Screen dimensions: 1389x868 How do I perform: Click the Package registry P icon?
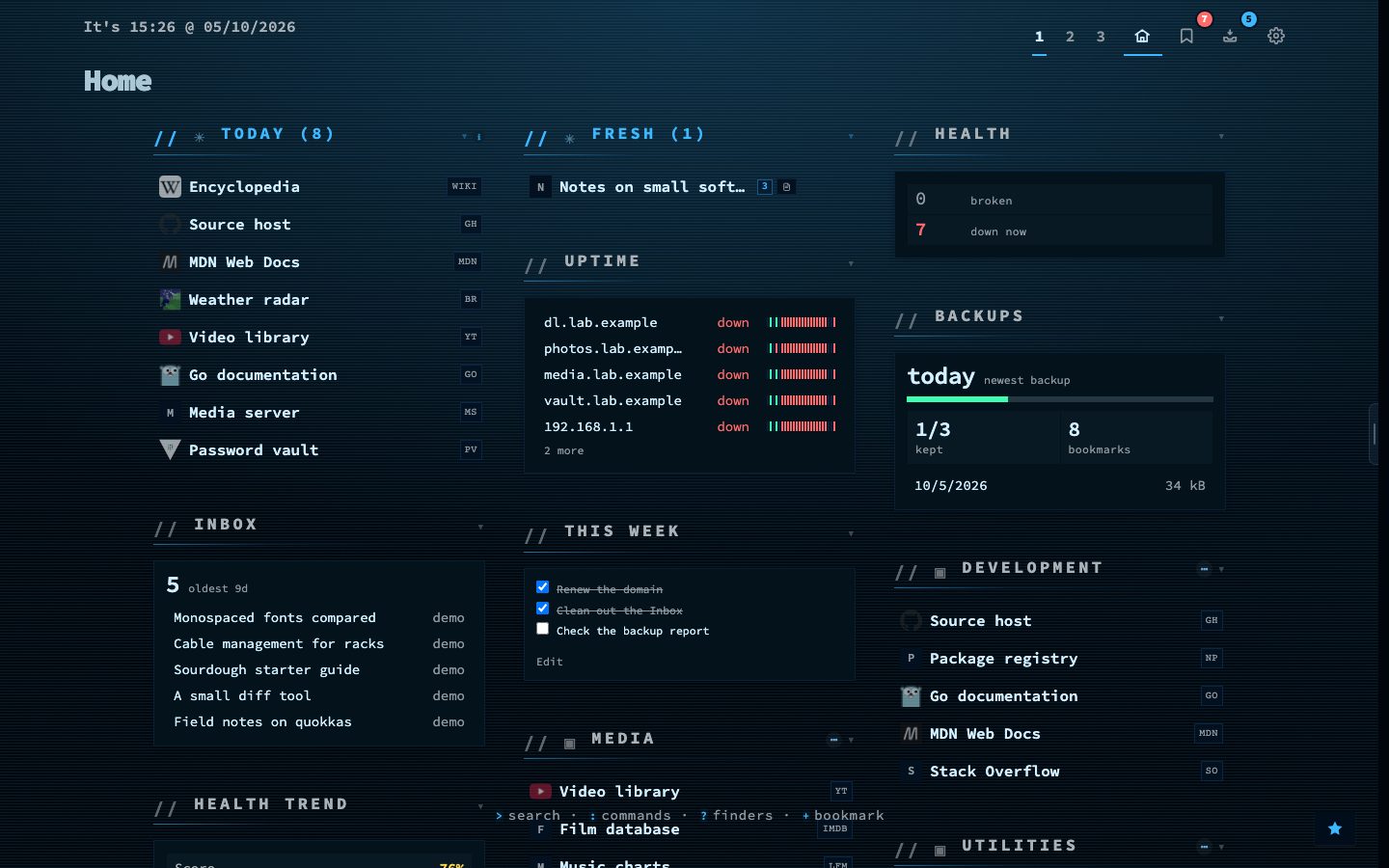pos(911,659)
